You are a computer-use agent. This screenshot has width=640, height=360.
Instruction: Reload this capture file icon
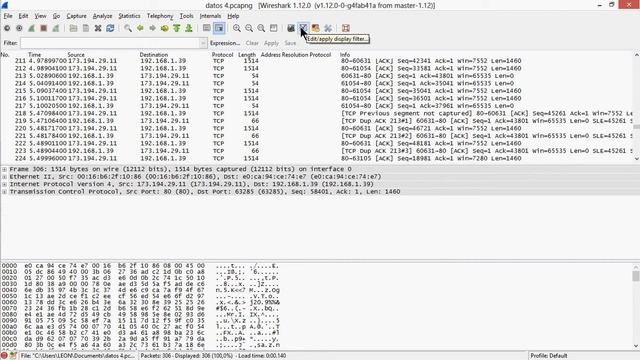click(x=110, y=28)
